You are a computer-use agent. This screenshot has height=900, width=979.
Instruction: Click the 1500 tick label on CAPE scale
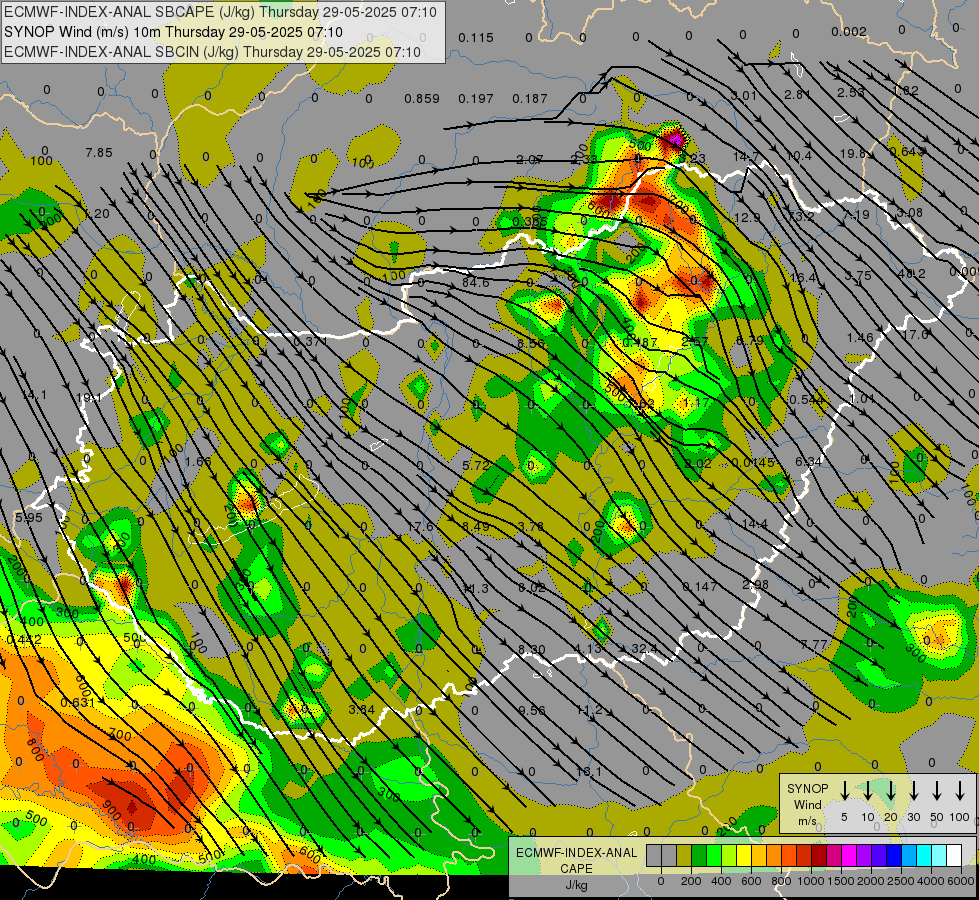pos(840,881)
